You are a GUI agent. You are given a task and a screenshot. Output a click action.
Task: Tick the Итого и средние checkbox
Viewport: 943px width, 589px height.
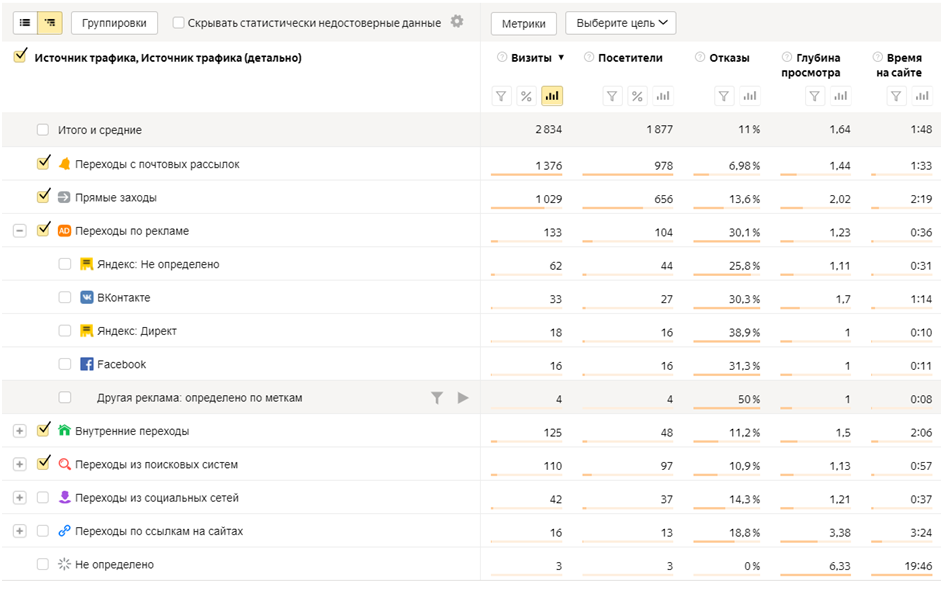pos(43,130)
